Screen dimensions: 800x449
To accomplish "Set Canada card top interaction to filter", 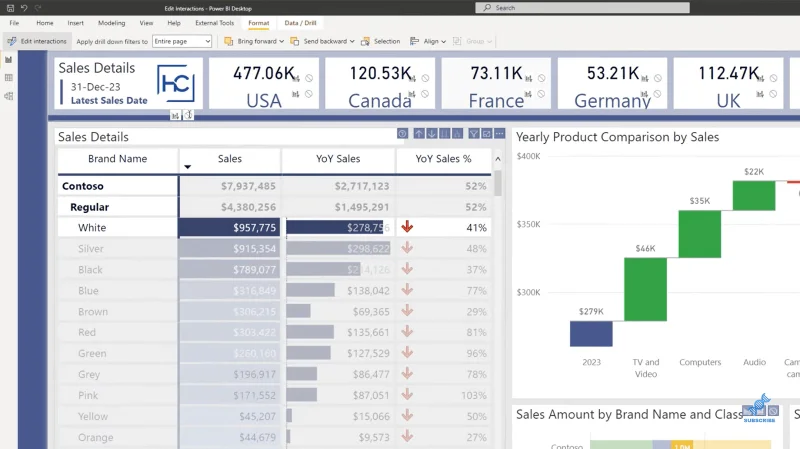I will click(x=412, y=78).
